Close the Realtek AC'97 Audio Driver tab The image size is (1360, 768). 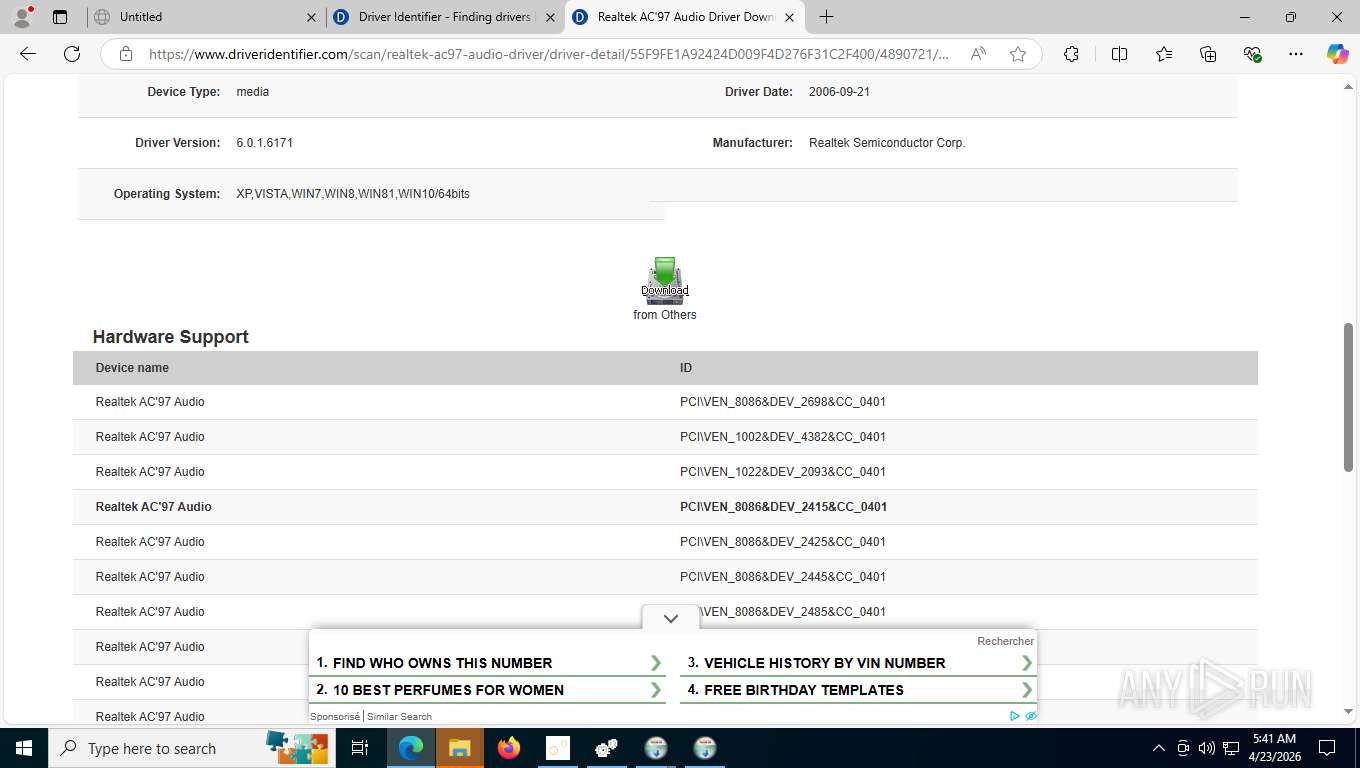tap(789, 17)
